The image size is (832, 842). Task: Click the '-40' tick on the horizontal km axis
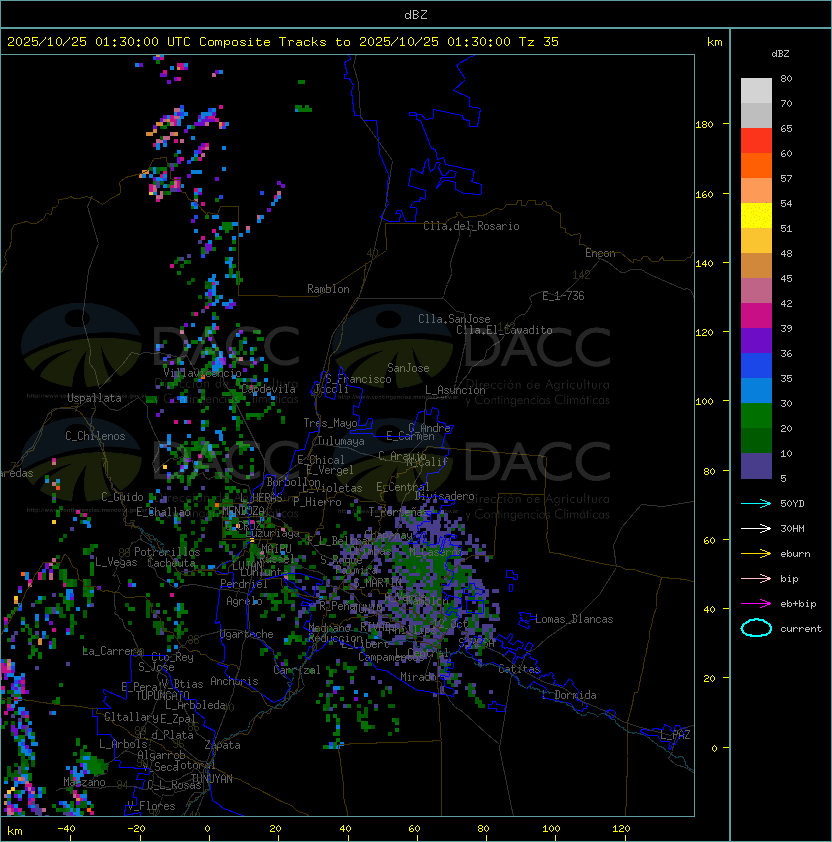coord(66,829)
